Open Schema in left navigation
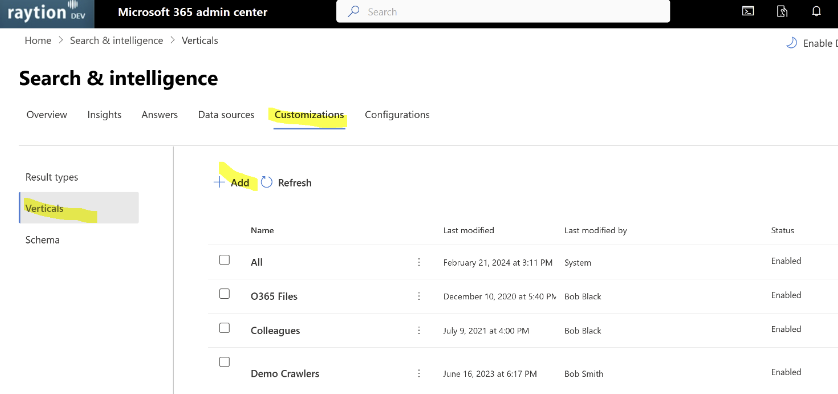 pyautogui.click(x=42, y=240)
